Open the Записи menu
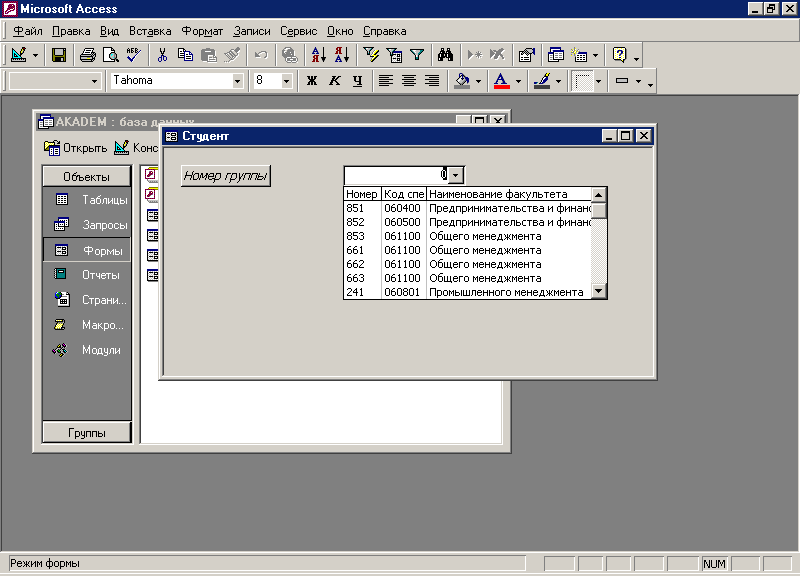Screen dimensions: 800x576 [x=252, y=31]
